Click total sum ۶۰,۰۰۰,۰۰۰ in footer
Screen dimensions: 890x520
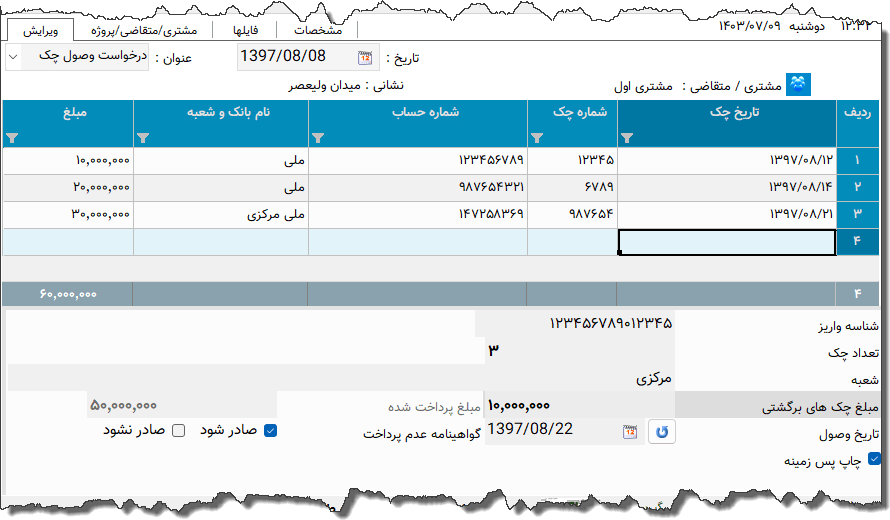68,294
